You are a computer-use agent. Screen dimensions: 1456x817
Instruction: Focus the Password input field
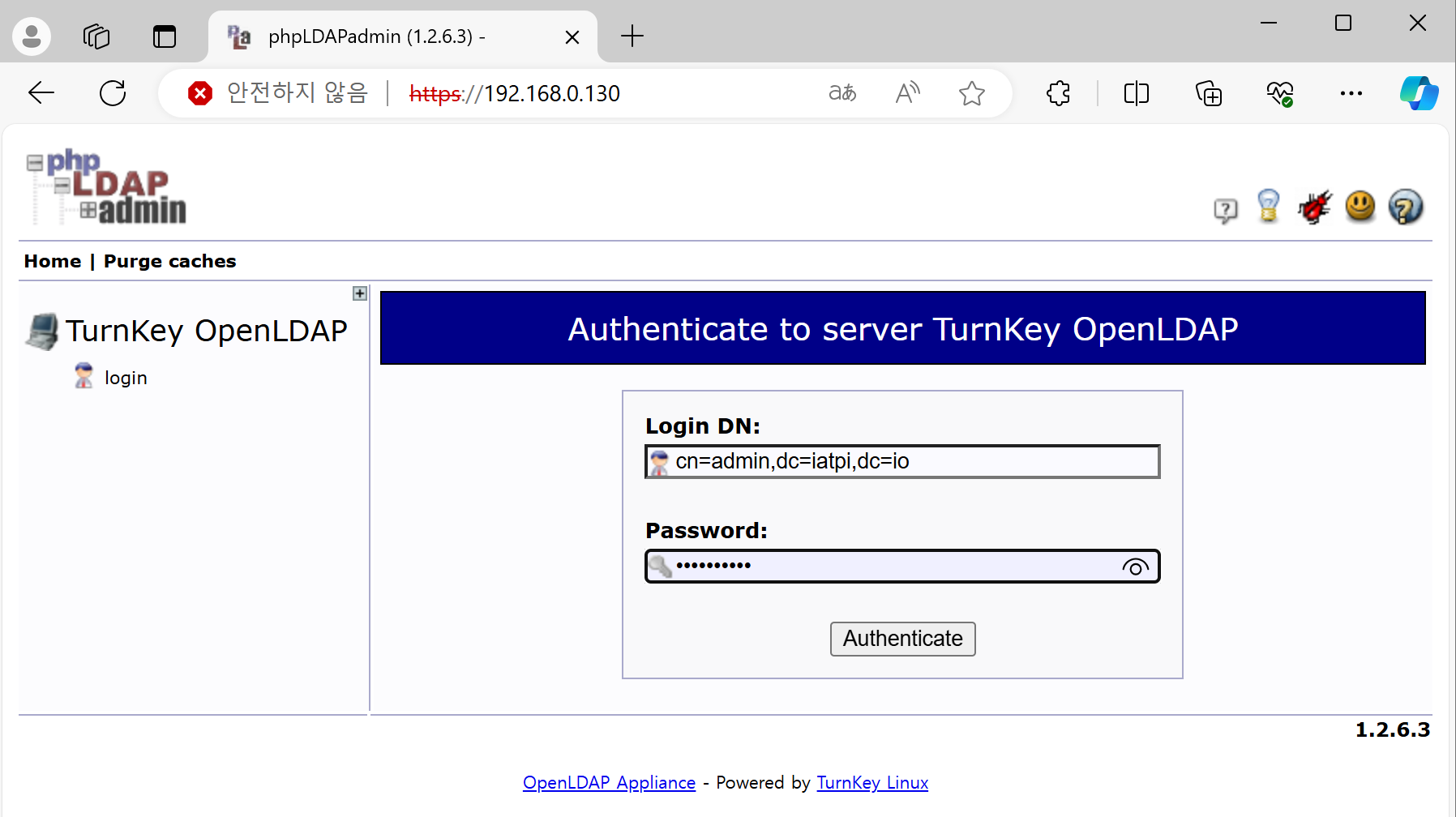(x=902, y=566)
